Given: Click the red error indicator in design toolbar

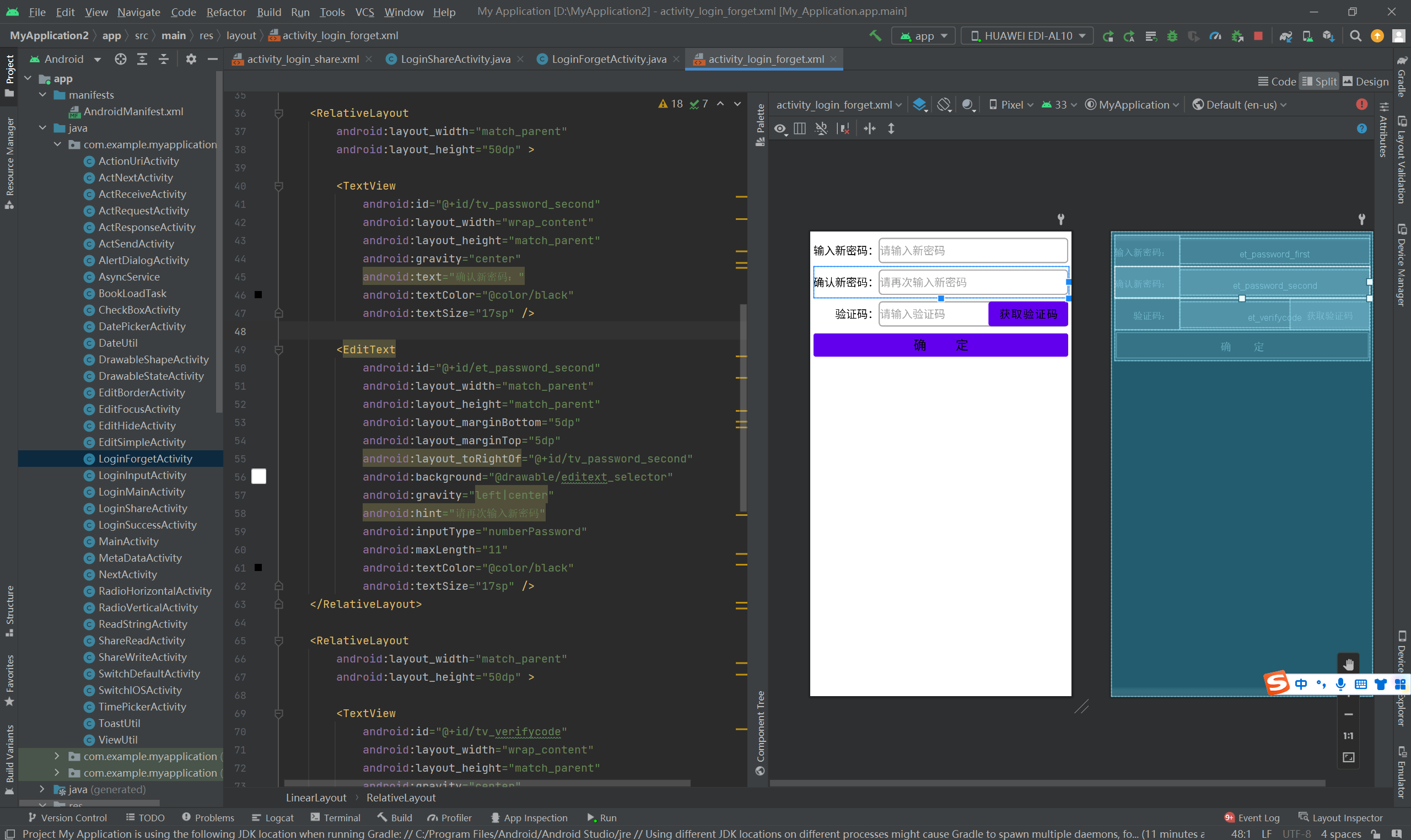Looking at the screenshot, I should pos(1362,104).
